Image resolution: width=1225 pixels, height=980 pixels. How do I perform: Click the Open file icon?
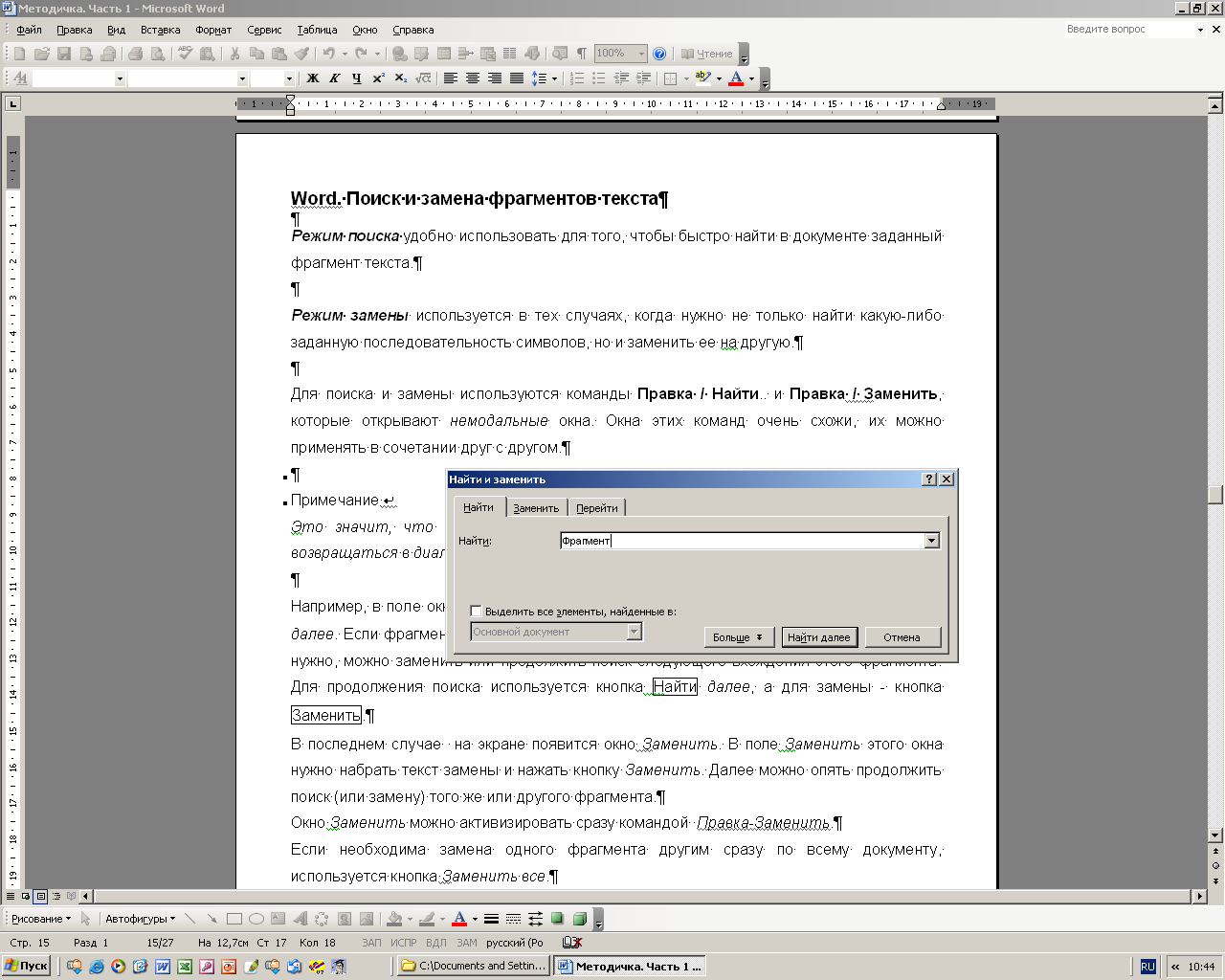point(40,54)
